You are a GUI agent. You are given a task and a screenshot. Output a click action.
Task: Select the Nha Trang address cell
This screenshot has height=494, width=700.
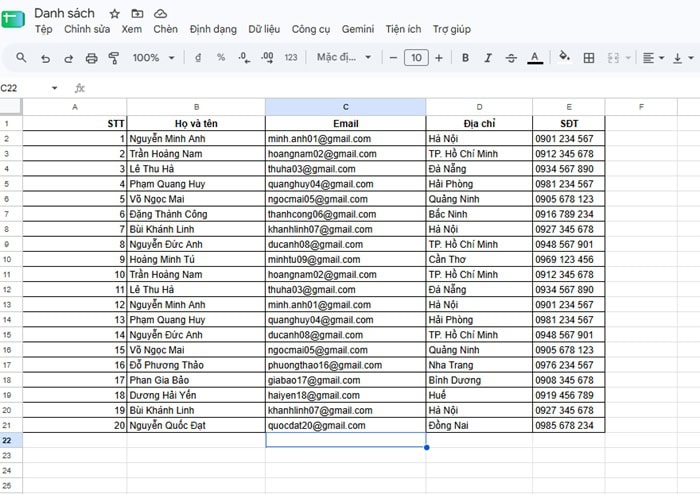click(479, 365)
